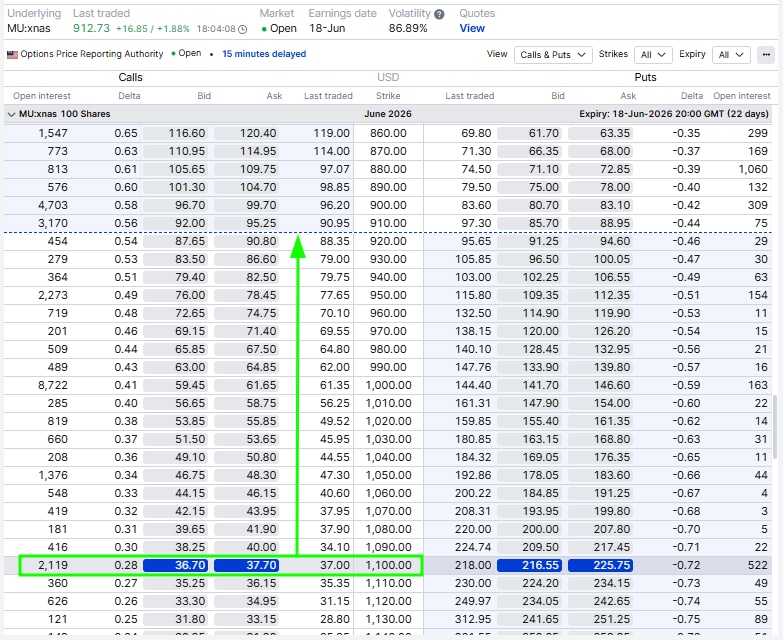Click call bid 116.60 at strike 860.00
The height and width of the screenshot is (640, 783).
click(176, 133)
